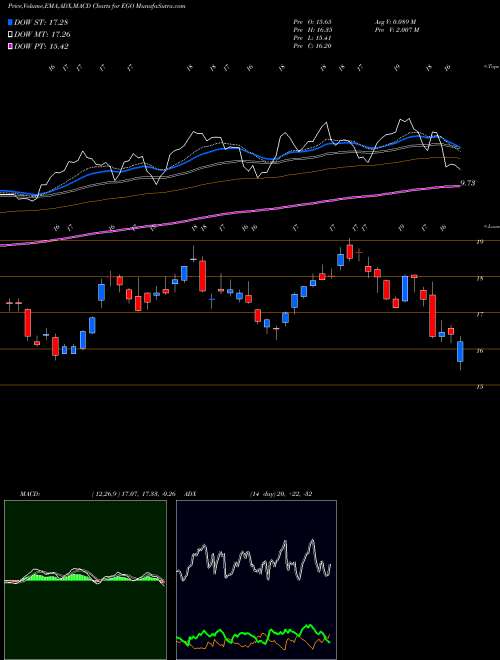The height and width of the screenshot is (660, 500).
Task: Click the ADX (14 day) values text
Action: (281, 493)
